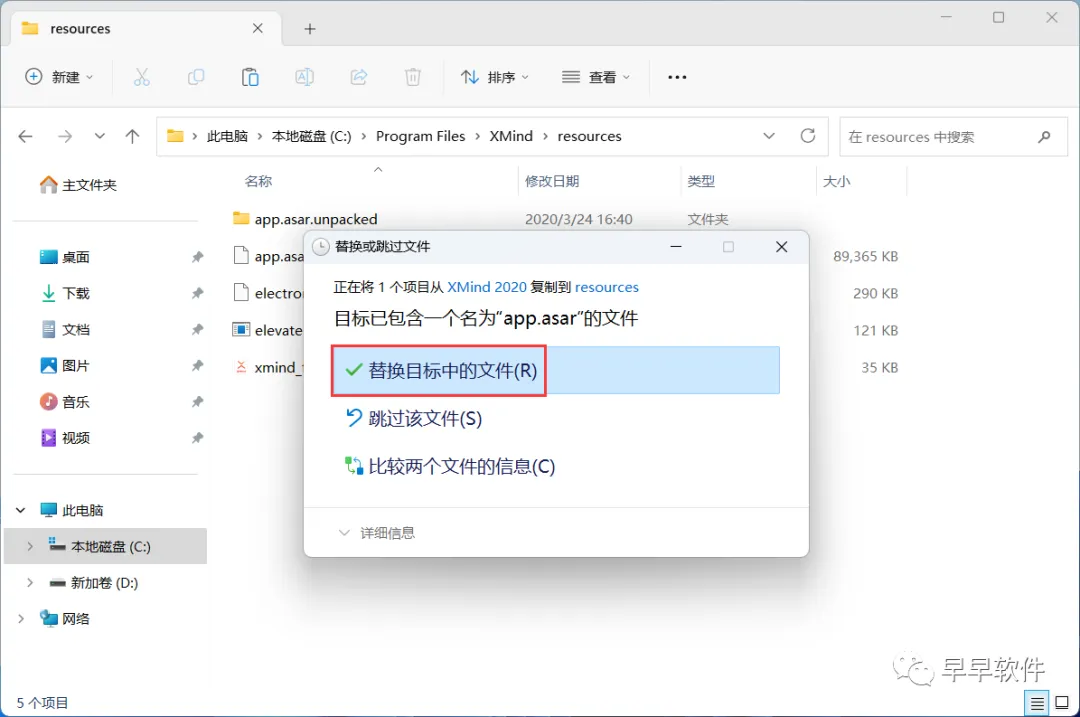Collapse the 此电脑 tree node
This screenshot has height=717, width=1080.
coord(21,510)
